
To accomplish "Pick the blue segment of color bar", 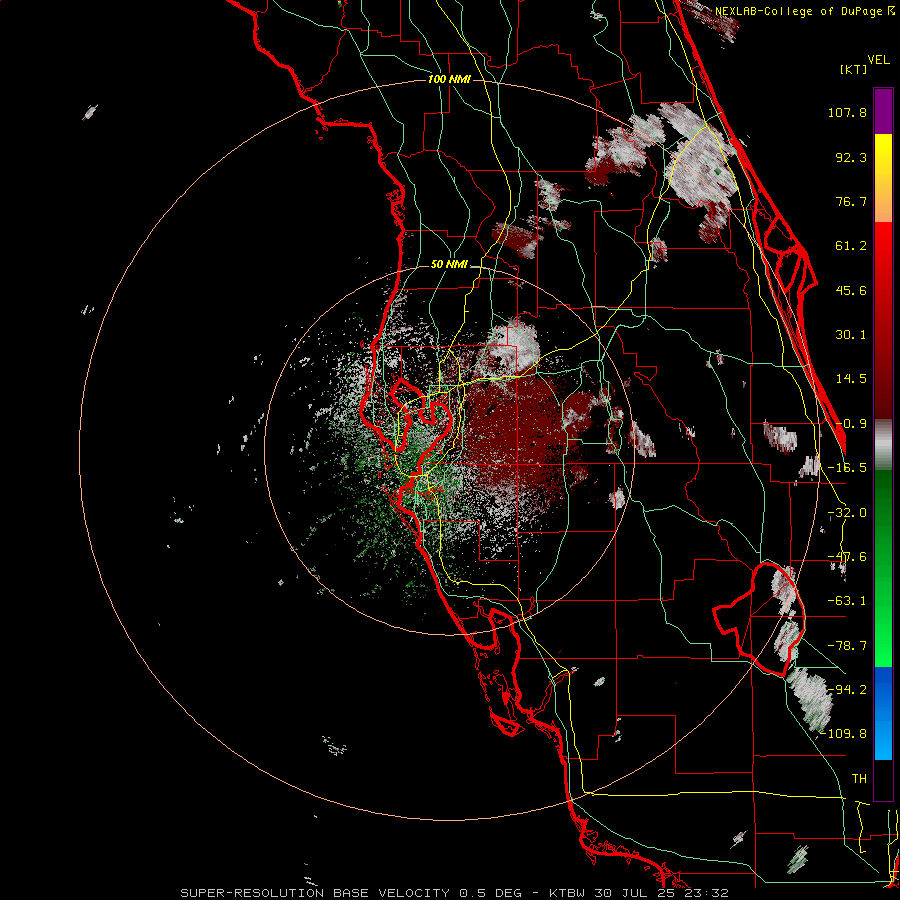I will point(883,713).
